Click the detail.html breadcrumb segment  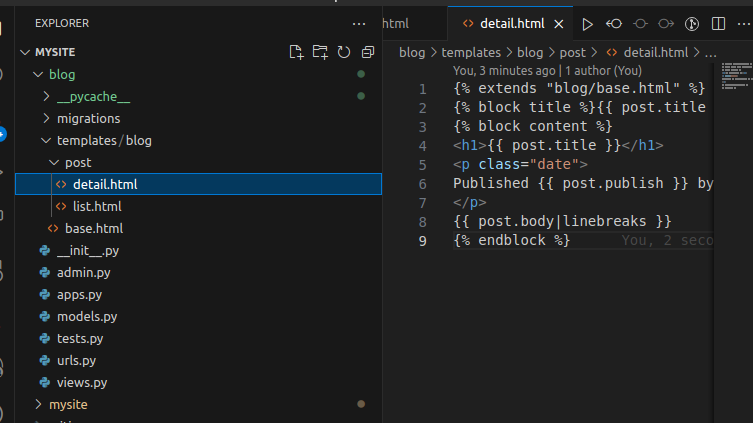point(647,52)
